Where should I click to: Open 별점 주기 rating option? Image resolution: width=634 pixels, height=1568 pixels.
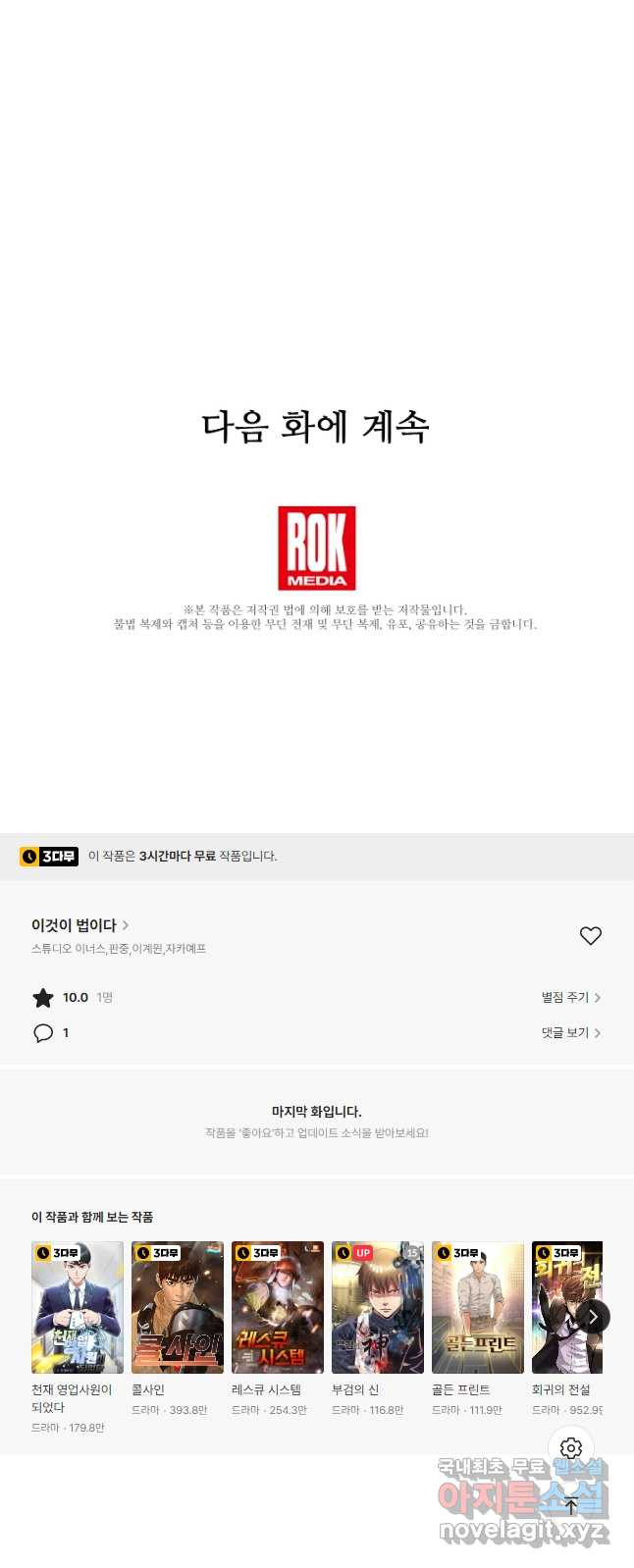pos(570,998)
